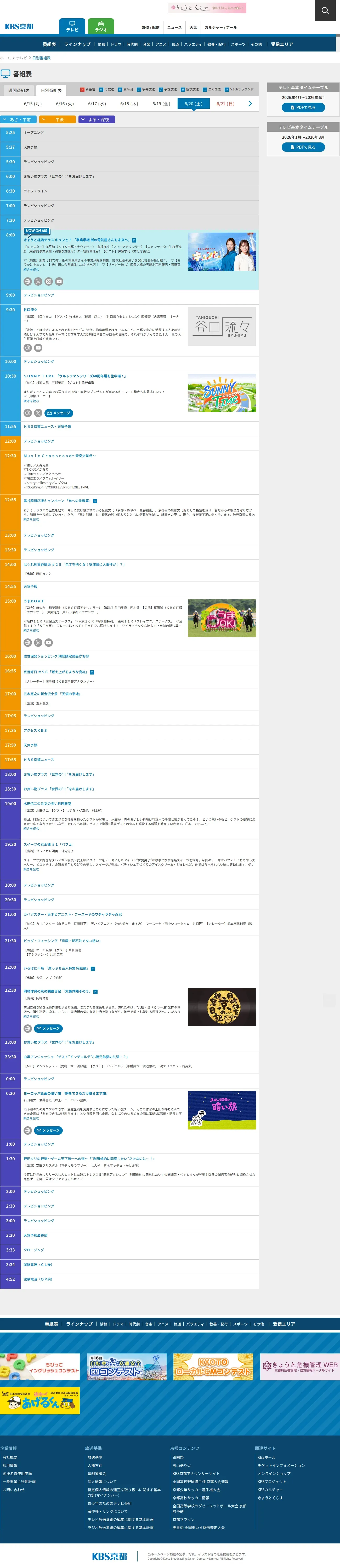Image resolution: width=340 pixels, height=1568 pixels.
Task: Send メッセージ to ヨーロッパ企画の暗い旅
Action: [48, 1130]
